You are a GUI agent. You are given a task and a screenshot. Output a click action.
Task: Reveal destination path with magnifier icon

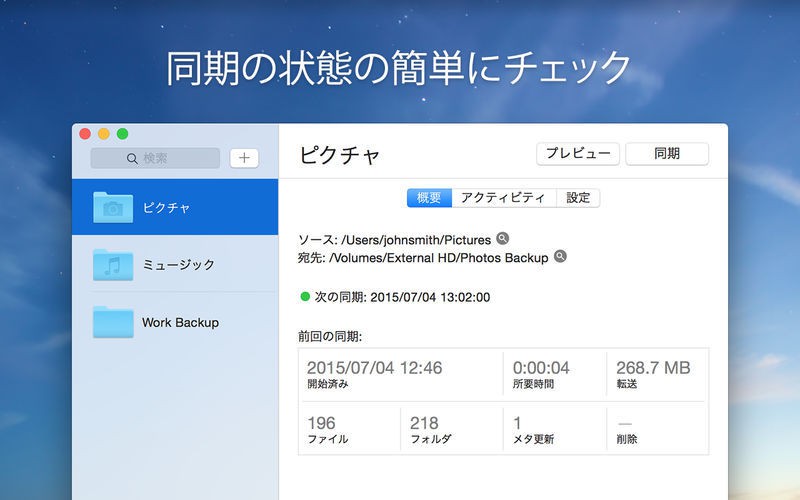[x=560, y=257]
